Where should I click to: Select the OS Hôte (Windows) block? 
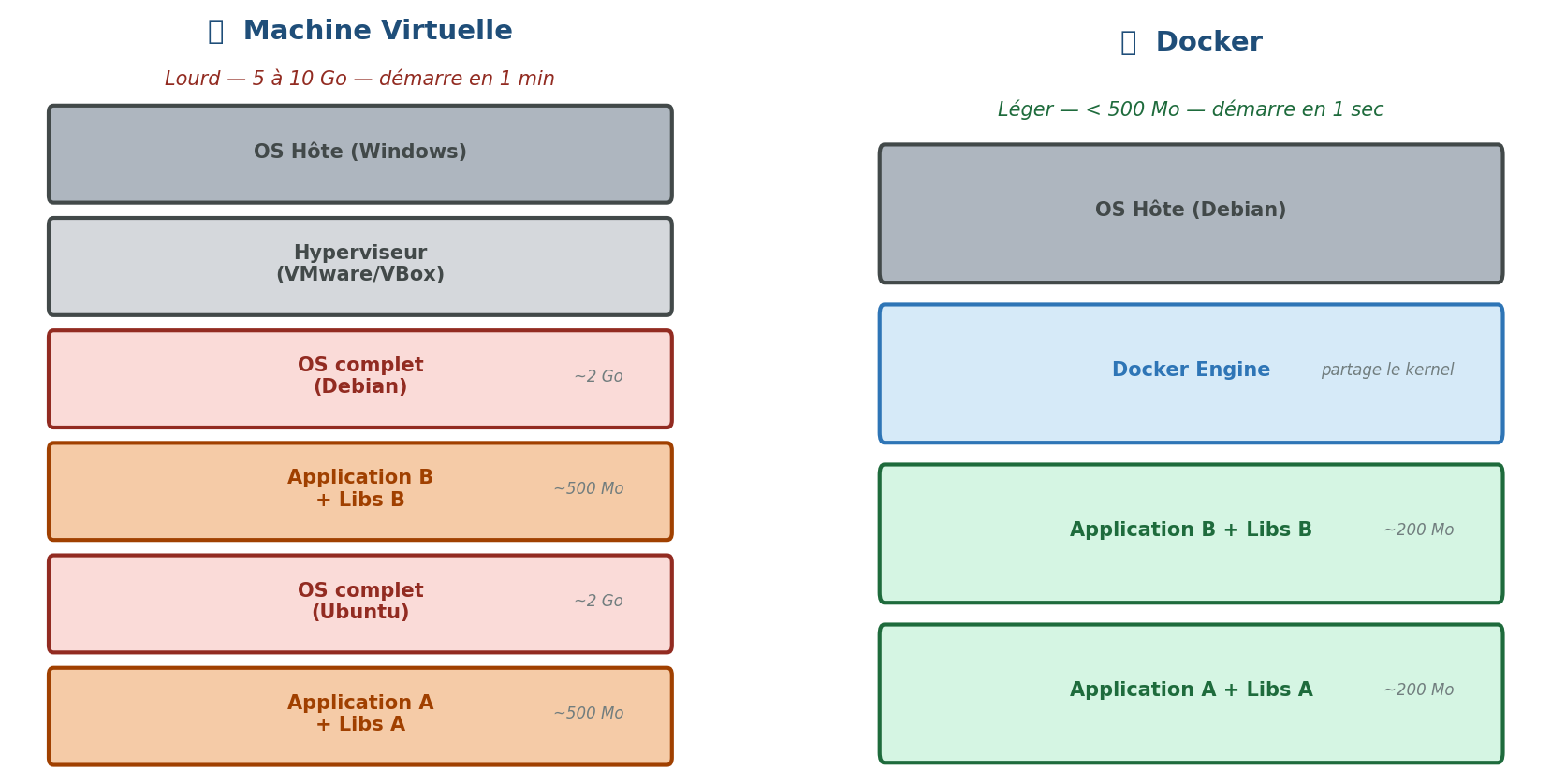360,153
